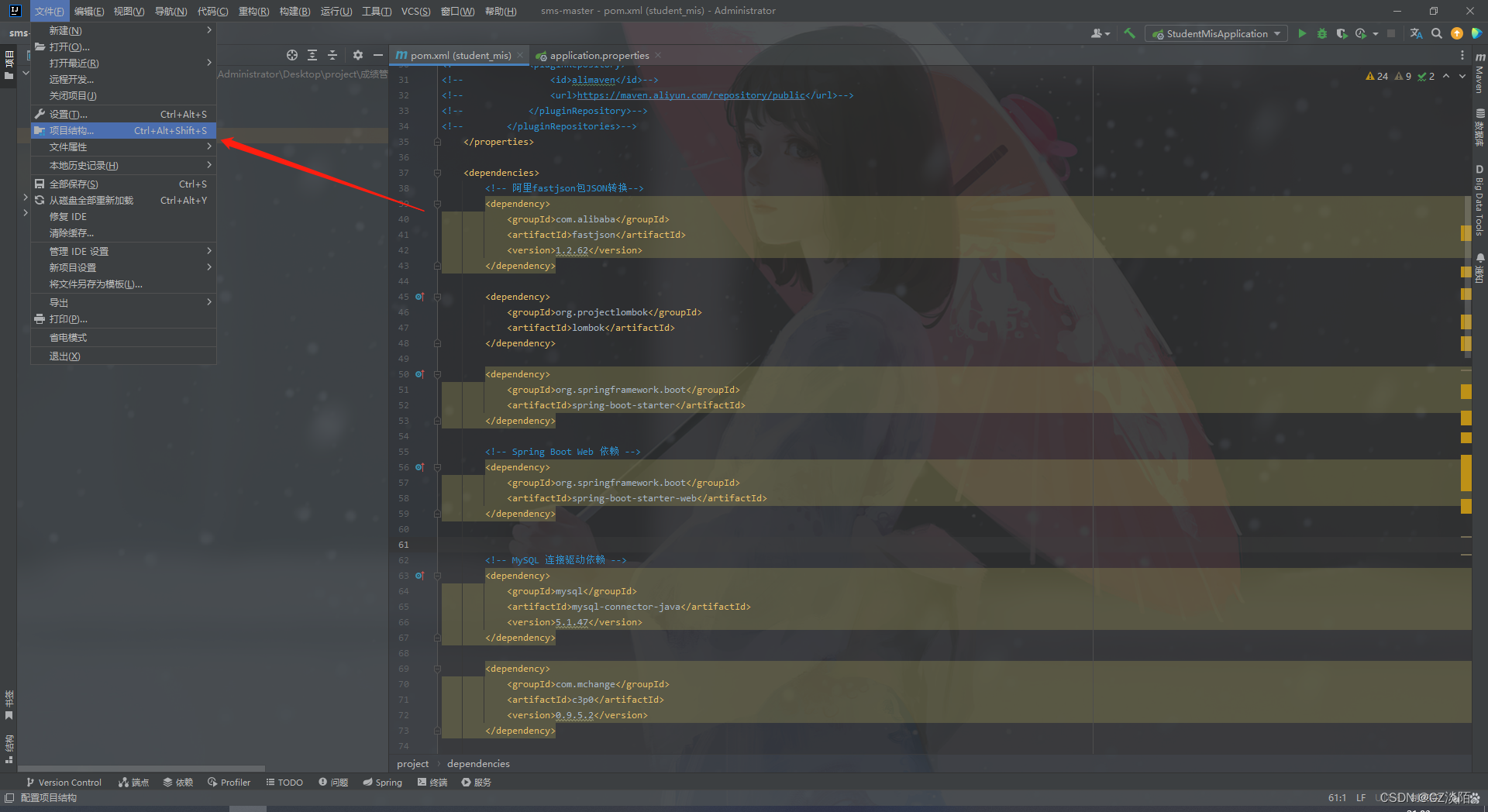Collapse the fastjson dependency fold marker

[x=439, y=204]
